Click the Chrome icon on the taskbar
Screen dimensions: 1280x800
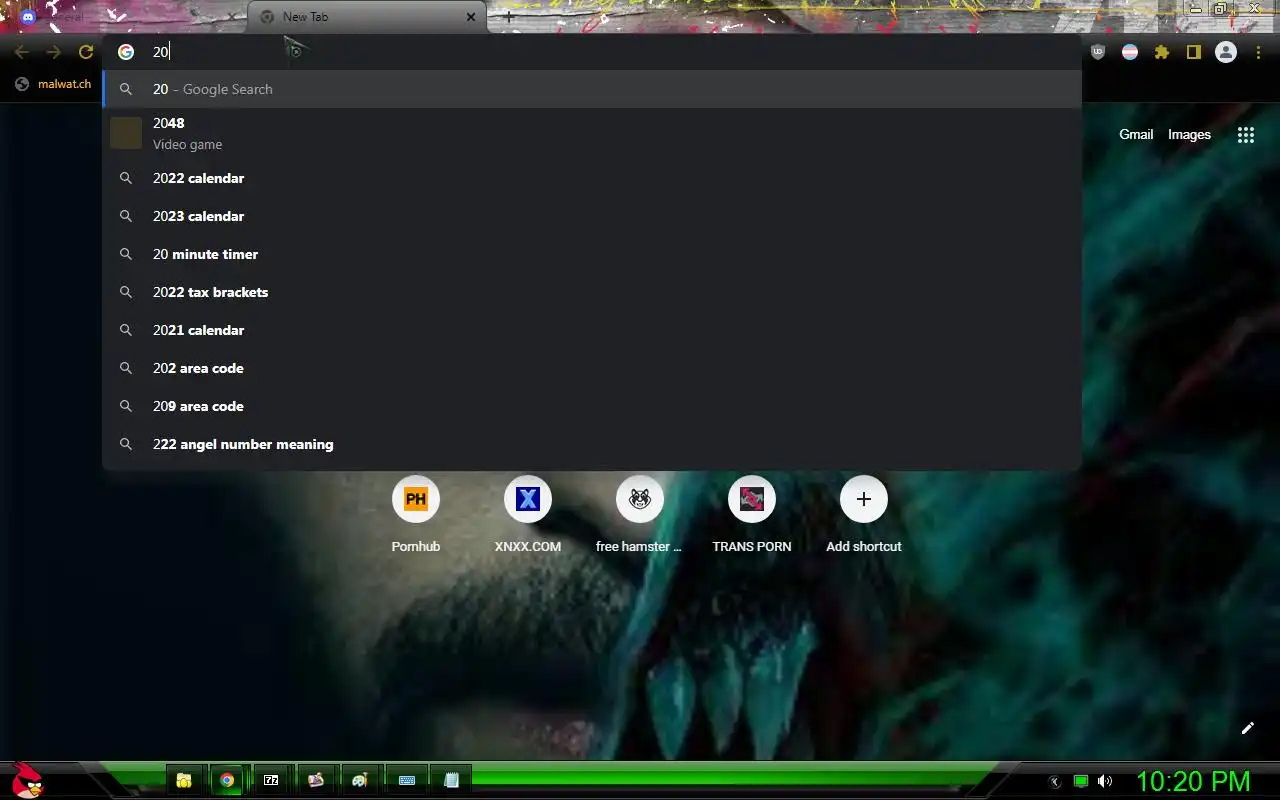click(227, 780)
